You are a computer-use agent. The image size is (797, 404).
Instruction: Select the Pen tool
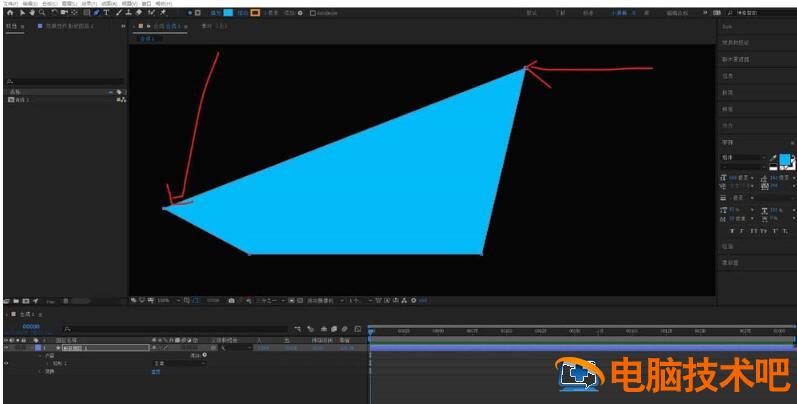[97, 13]
